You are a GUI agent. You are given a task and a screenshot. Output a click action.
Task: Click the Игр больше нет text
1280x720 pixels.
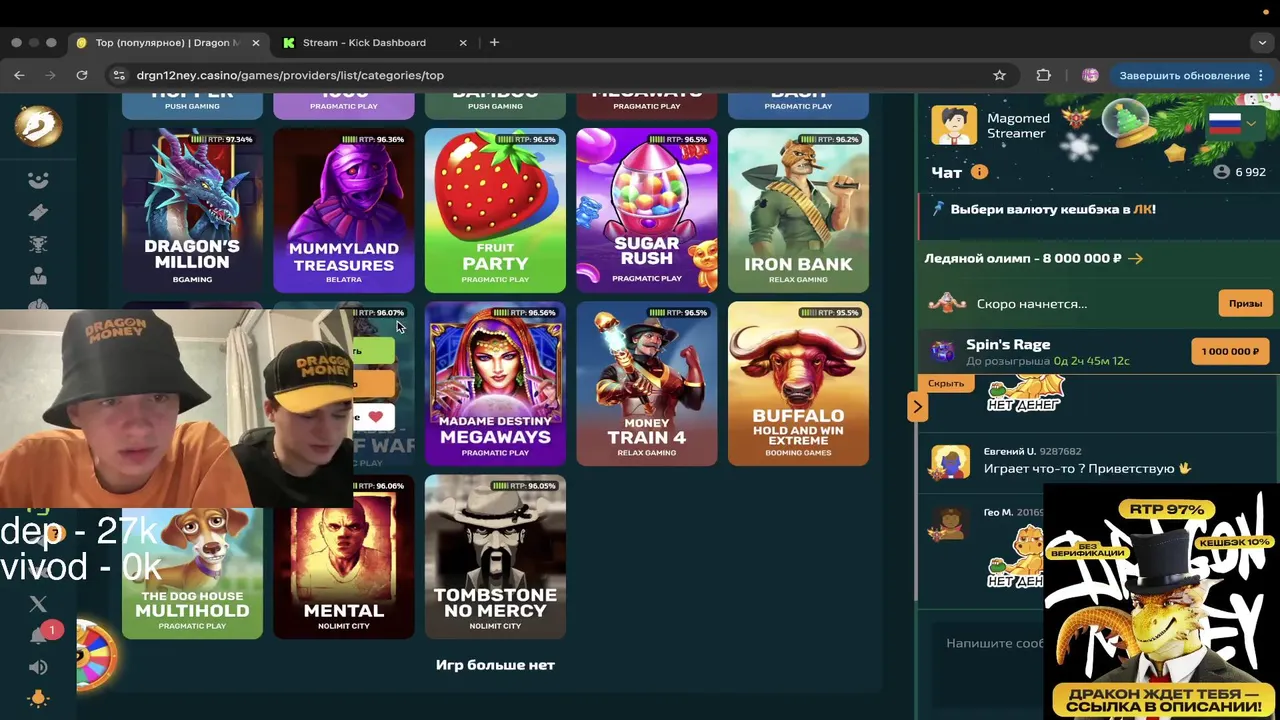[x=495, y=665]
